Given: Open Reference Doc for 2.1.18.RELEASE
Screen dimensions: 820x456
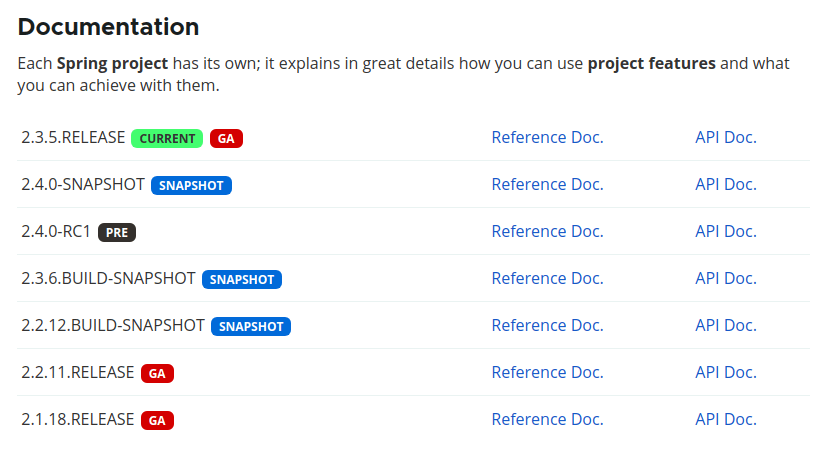Looking at the screenshot, I should [548, 420].
